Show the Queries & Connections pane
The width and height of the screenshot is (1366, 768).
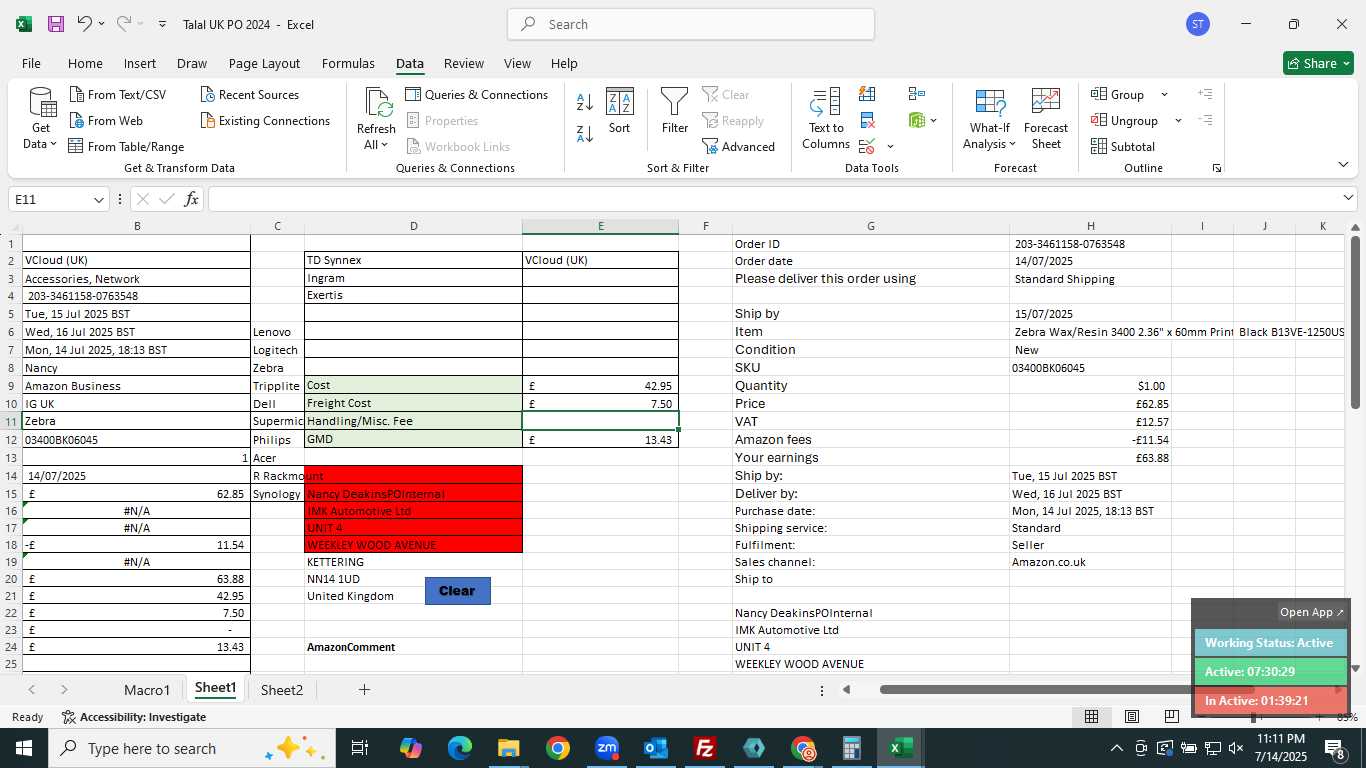coord(477,95)
